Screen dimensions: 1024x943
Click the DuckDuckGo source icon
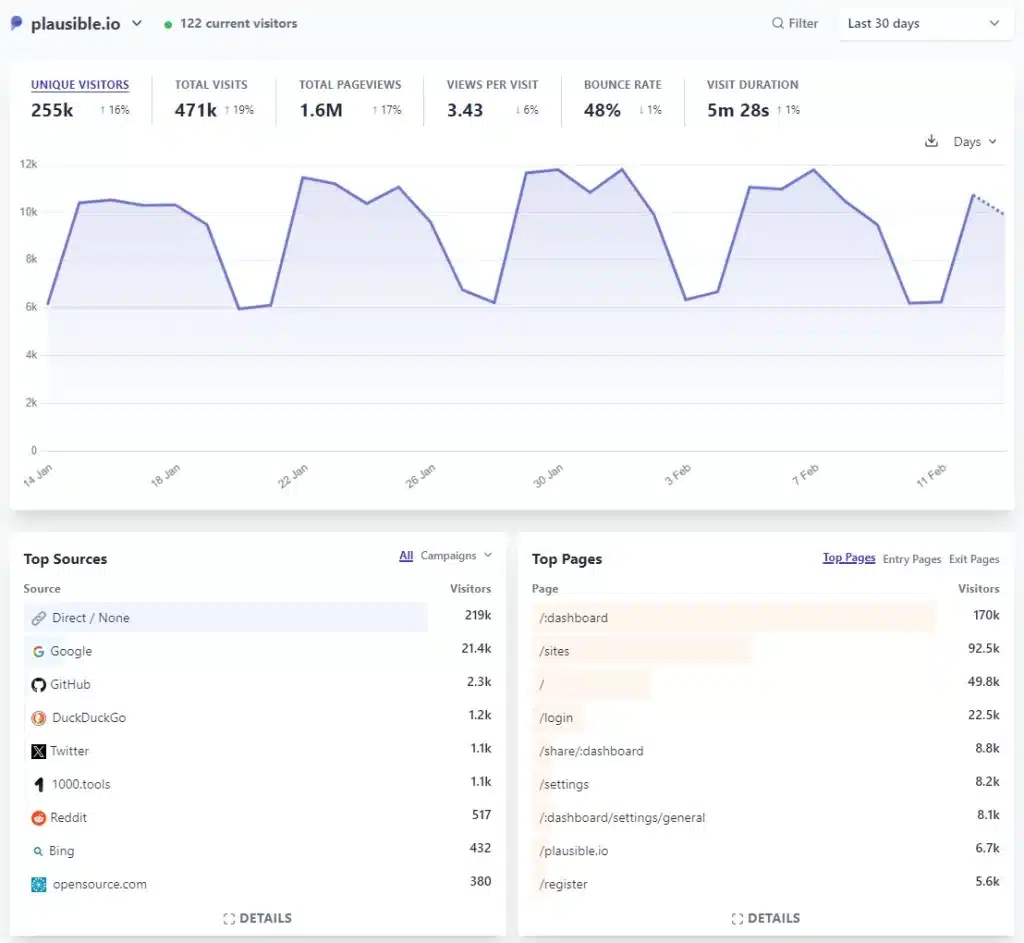pos(40,717)
